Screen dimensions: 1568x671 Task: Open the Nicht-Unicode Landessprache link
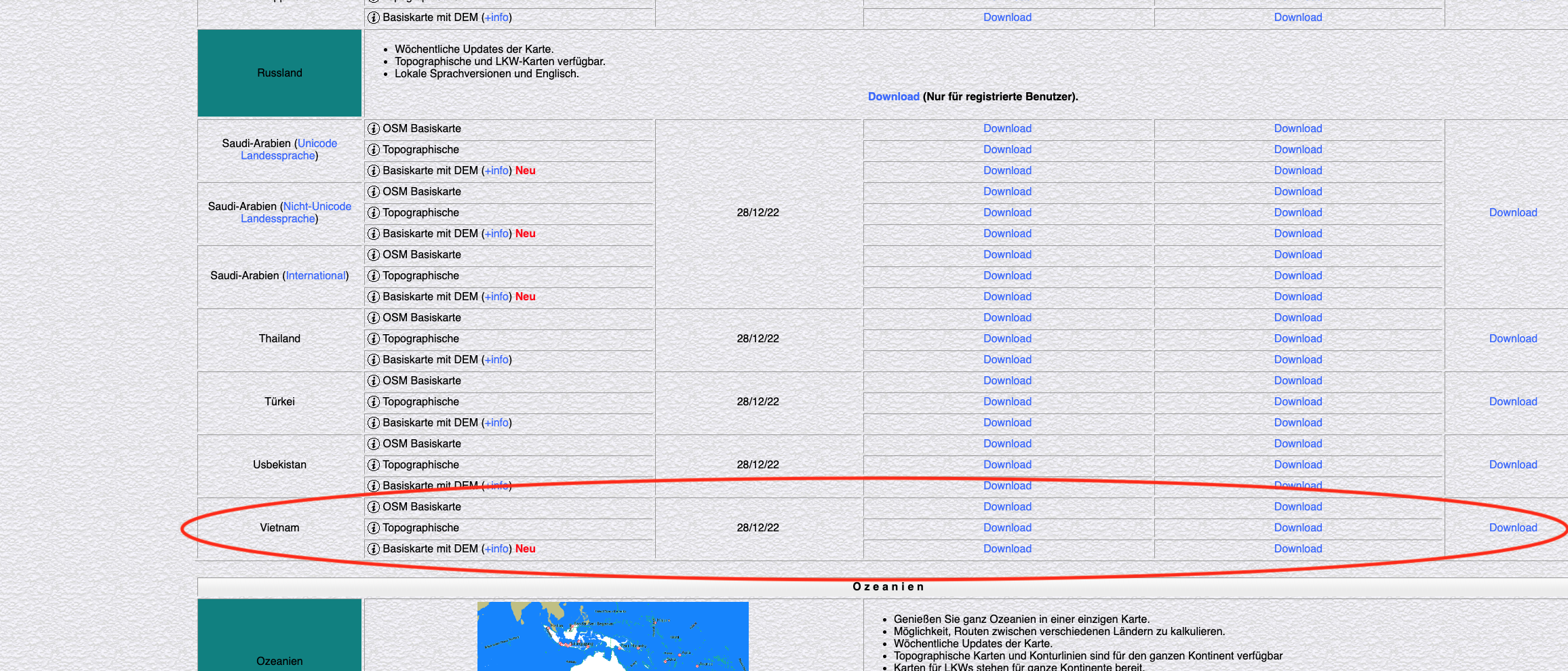click(x=317, y=207)
